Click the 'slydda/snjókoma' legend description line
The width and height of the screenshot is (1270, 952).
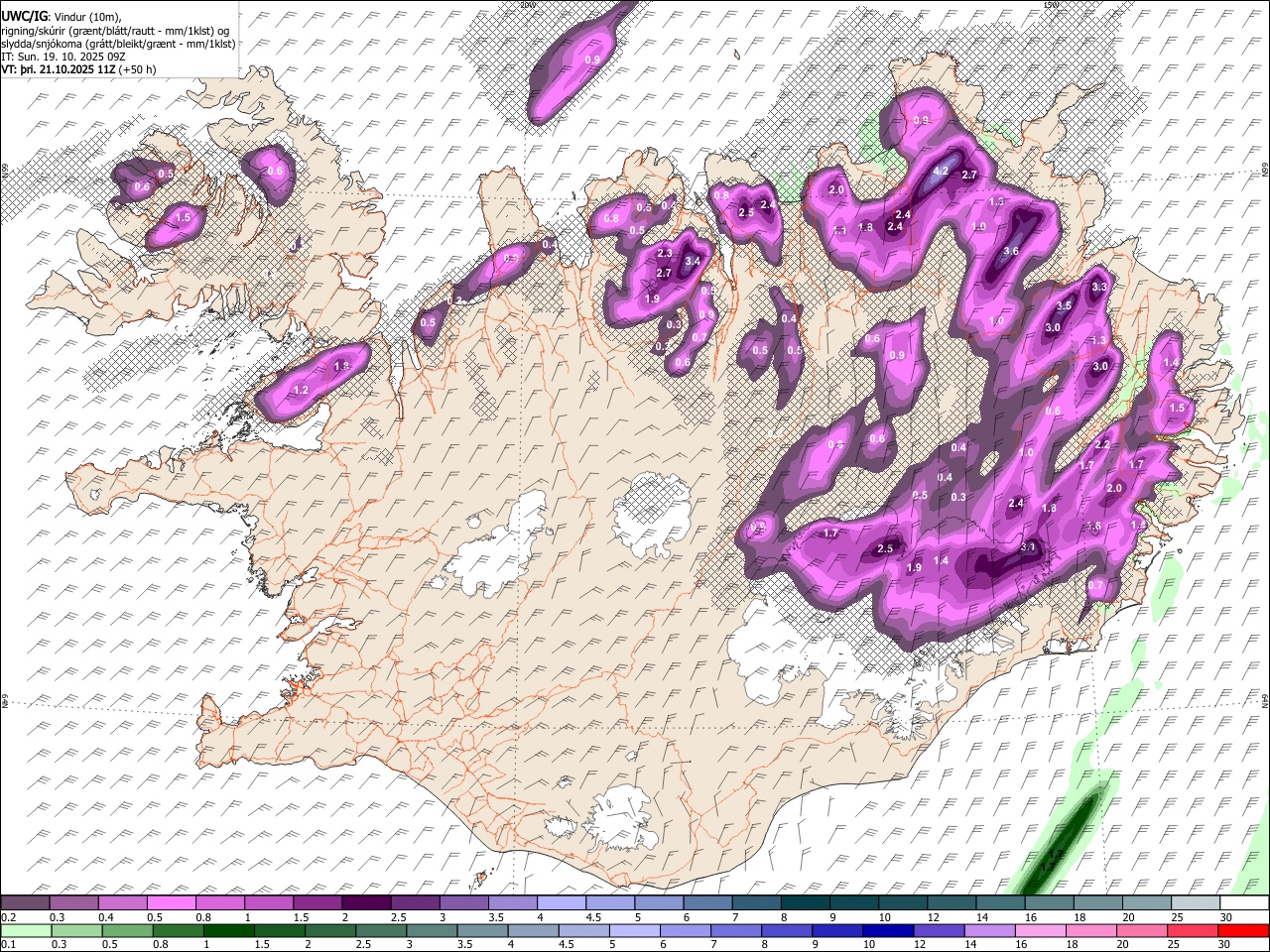coord(119,44)
